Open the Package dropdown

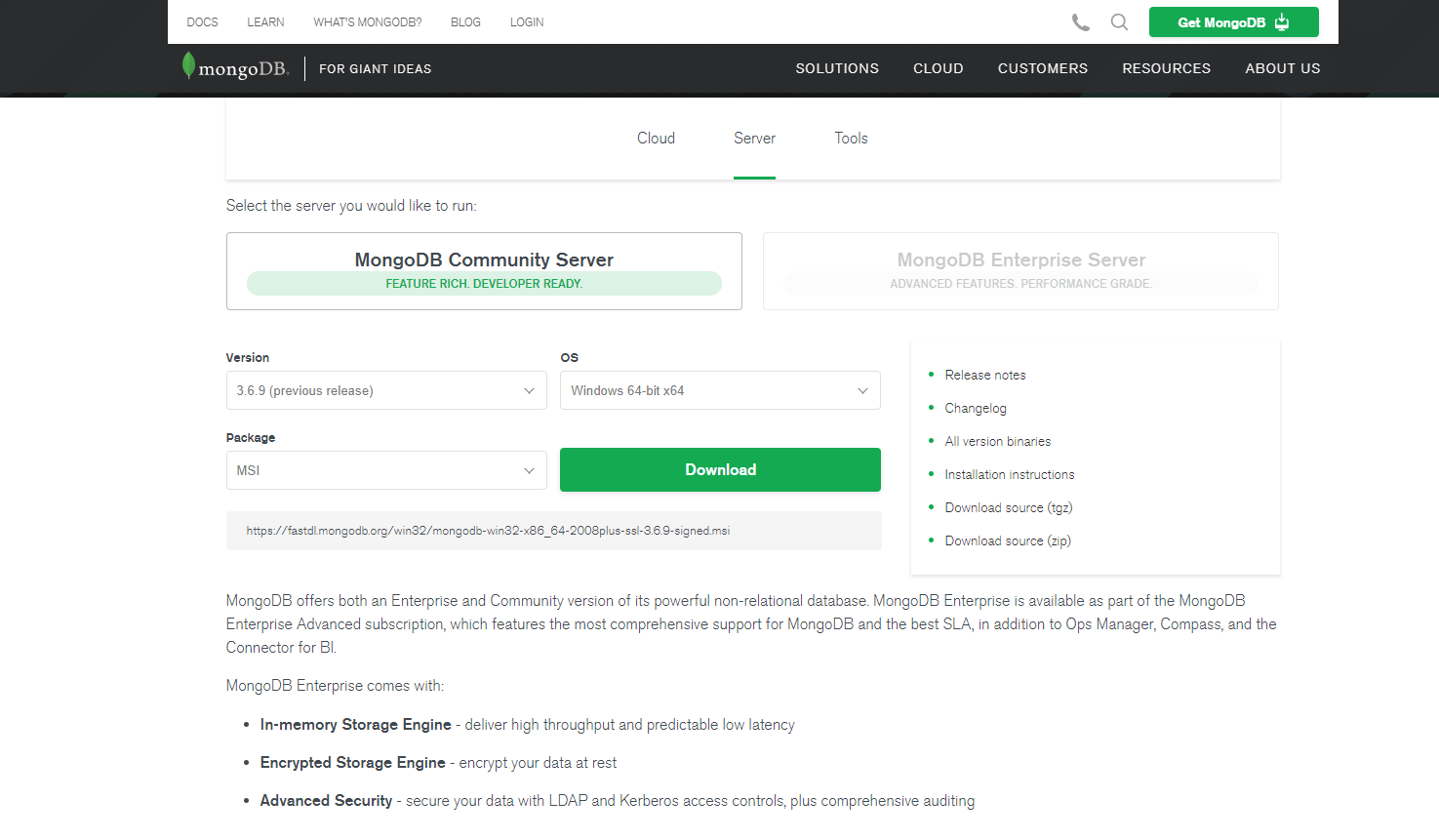386,470
